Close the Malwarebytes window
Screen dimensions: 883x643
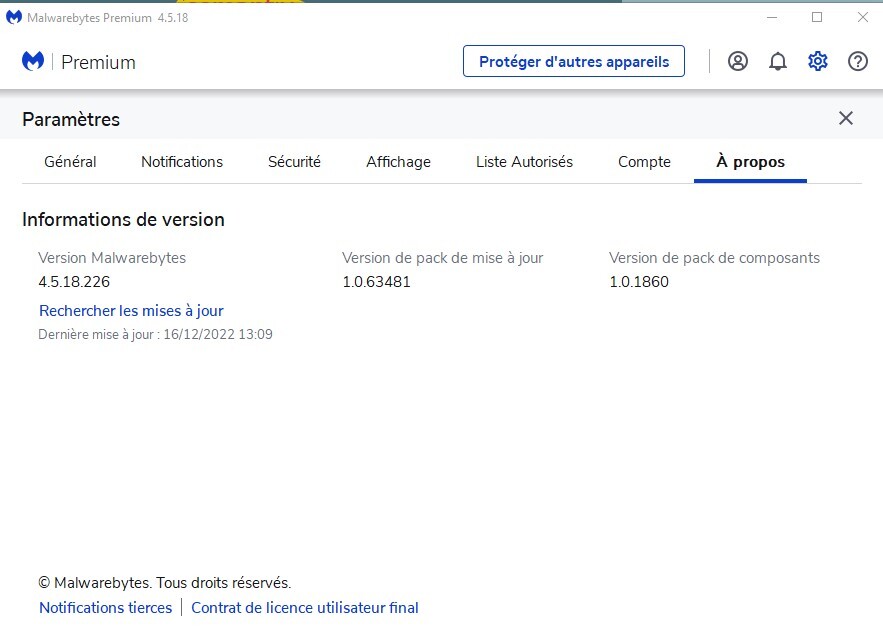point(862,17)
